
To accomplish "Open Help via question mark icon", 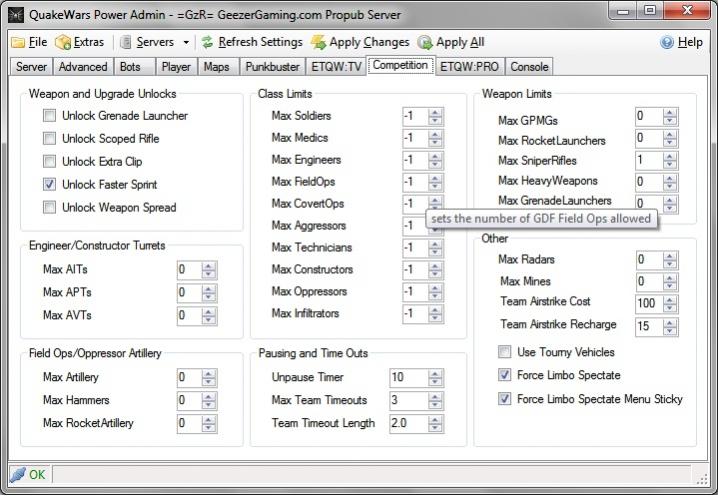I will coord(667,42).
